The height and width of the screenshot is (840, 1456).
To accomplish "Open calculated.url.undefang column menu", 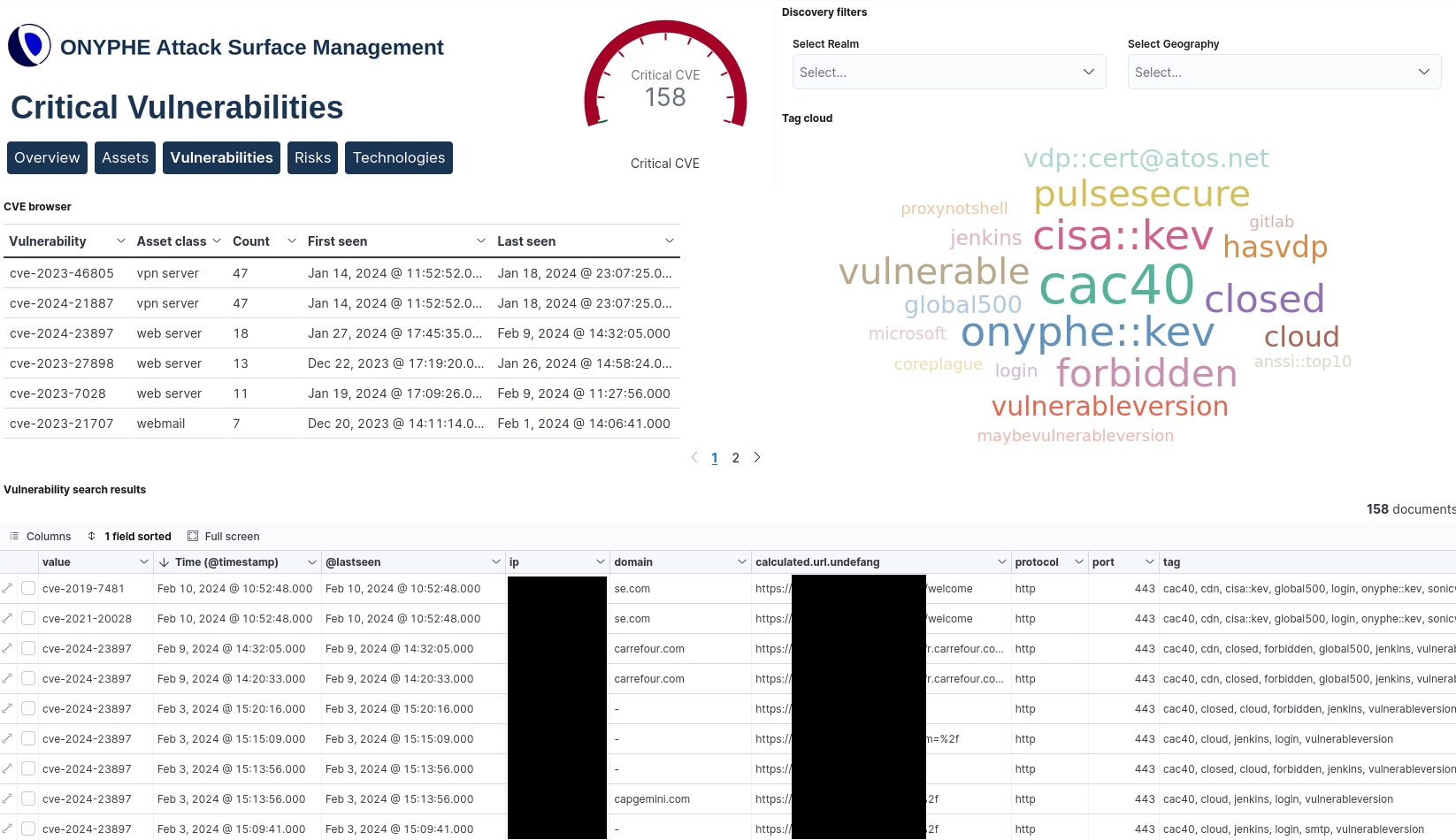I will [x=1002, y=562].
